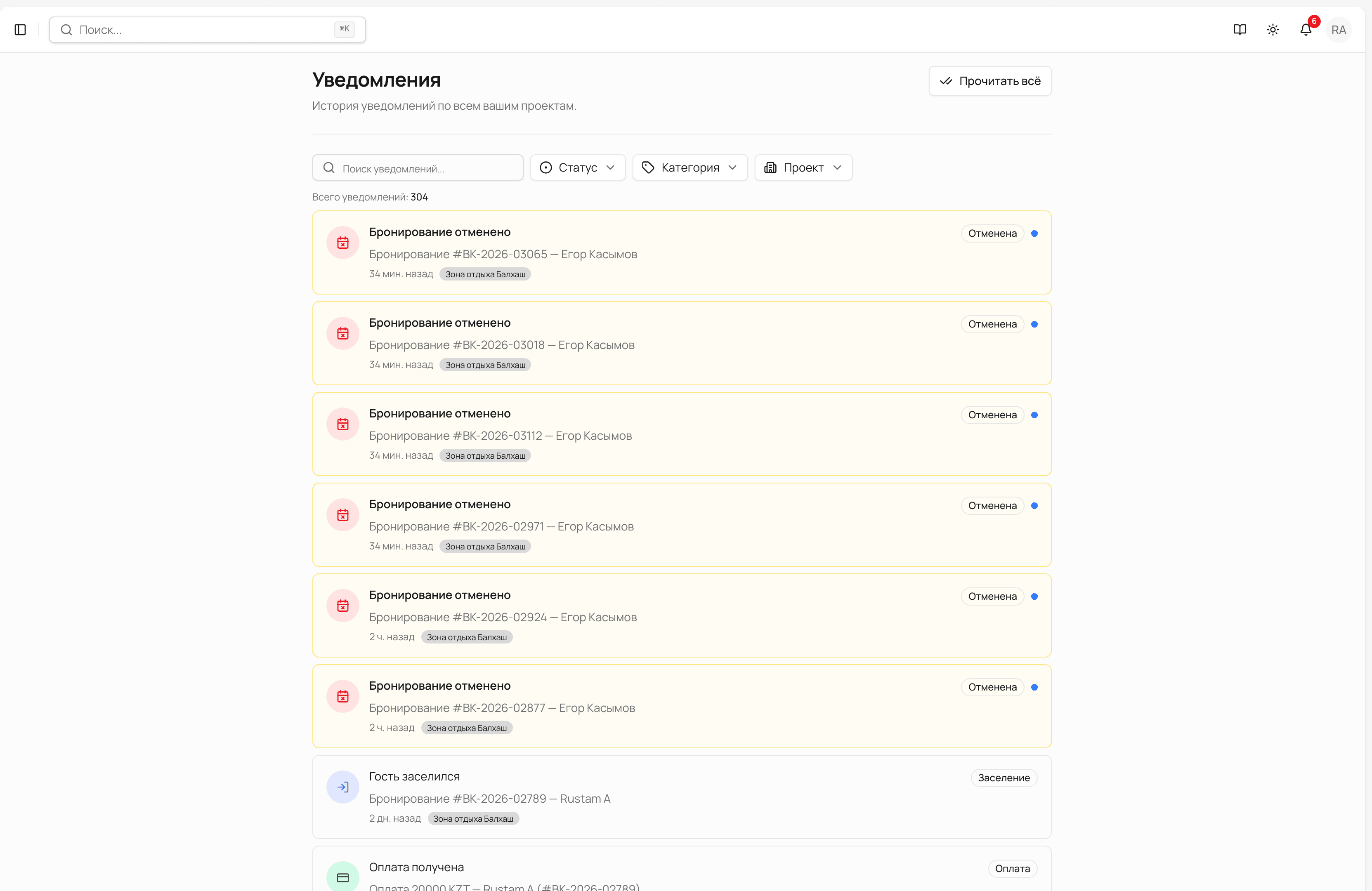Mark #BK-2026-02971 read via blue dot

1034,506
